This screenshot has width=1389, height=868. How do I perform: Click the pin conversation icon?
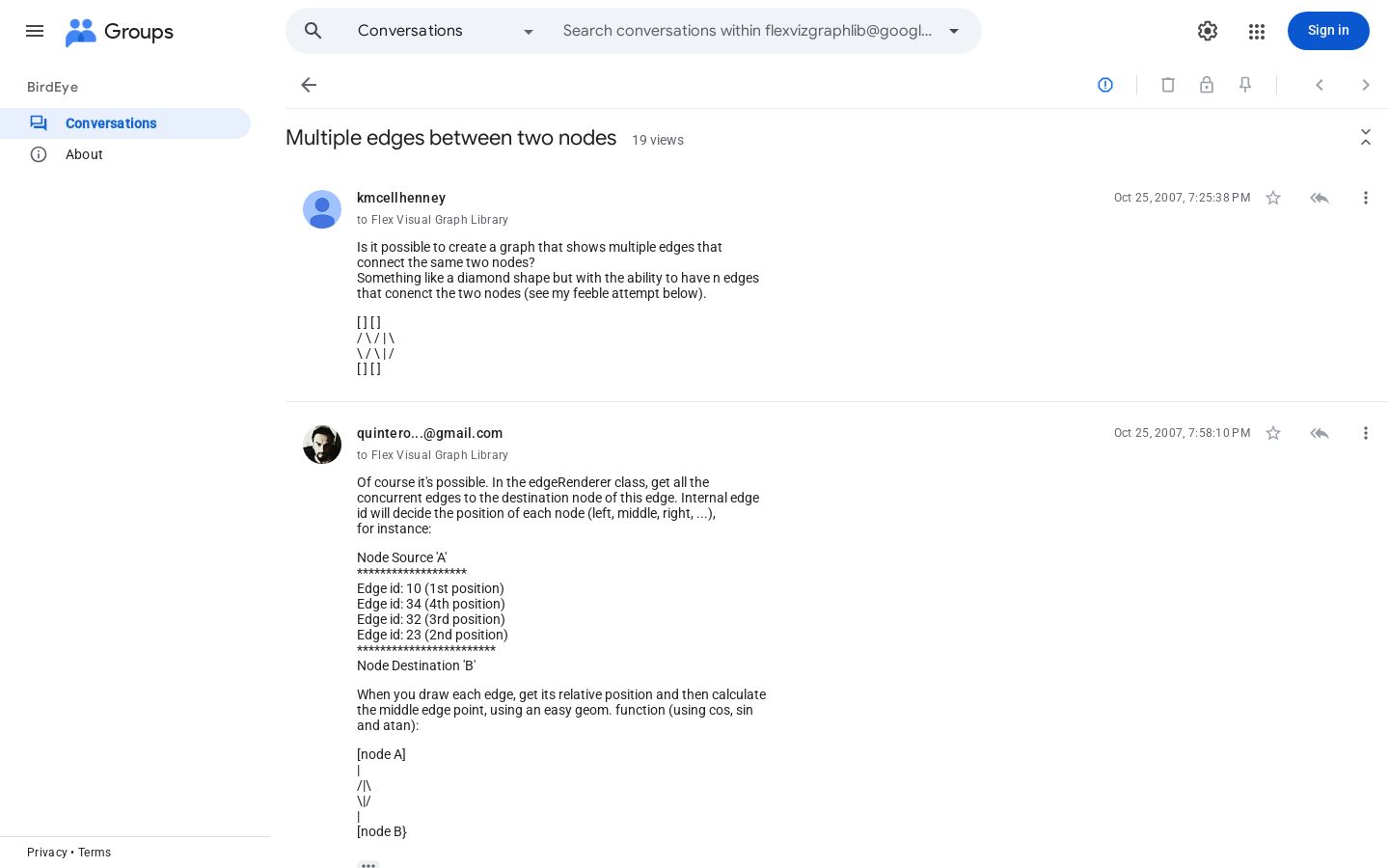tap(1245, 85)
